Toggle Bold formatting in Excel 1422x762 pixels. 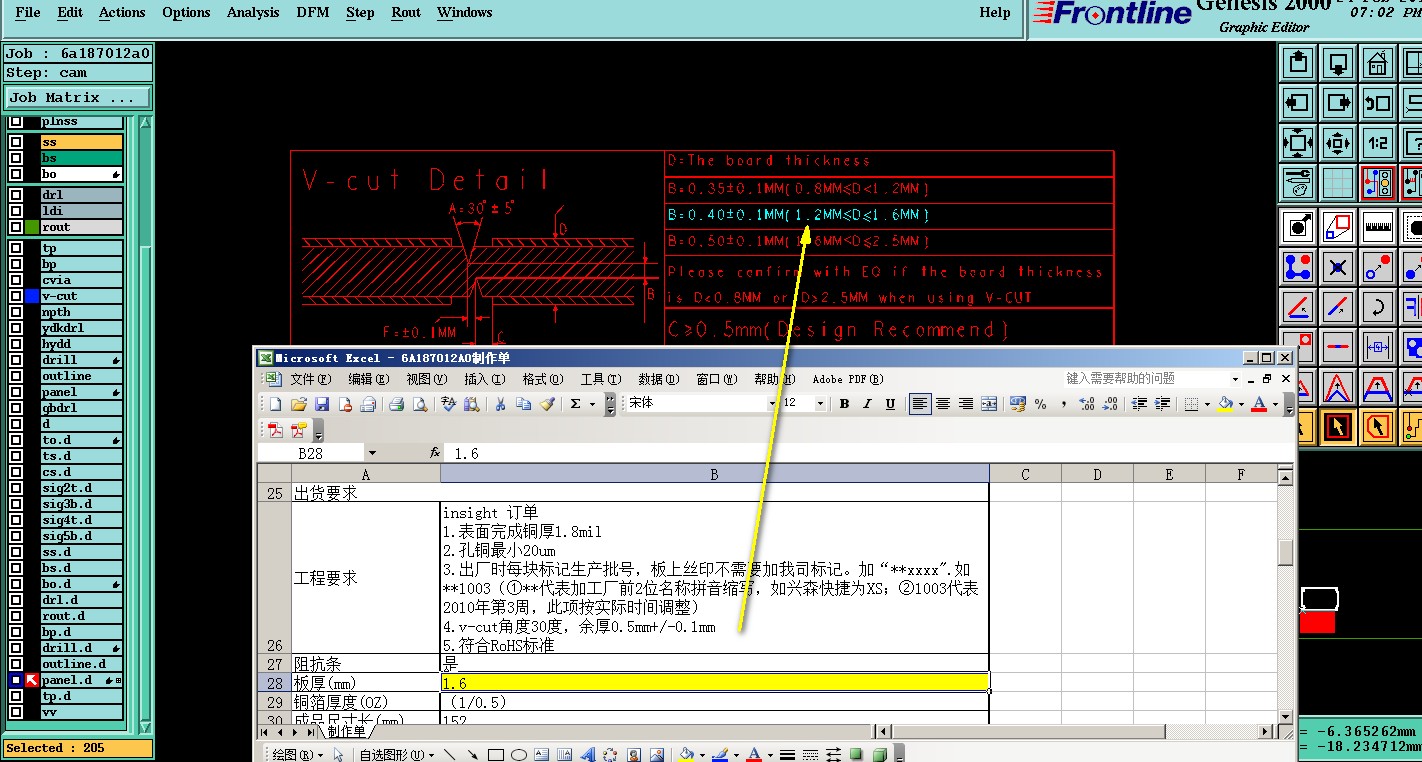point(845,404)
